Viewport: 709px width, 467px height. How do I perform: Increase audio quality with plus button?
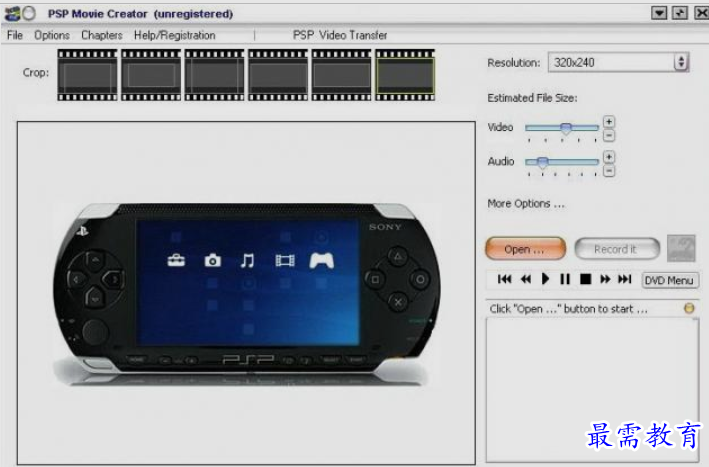(609, 157)
